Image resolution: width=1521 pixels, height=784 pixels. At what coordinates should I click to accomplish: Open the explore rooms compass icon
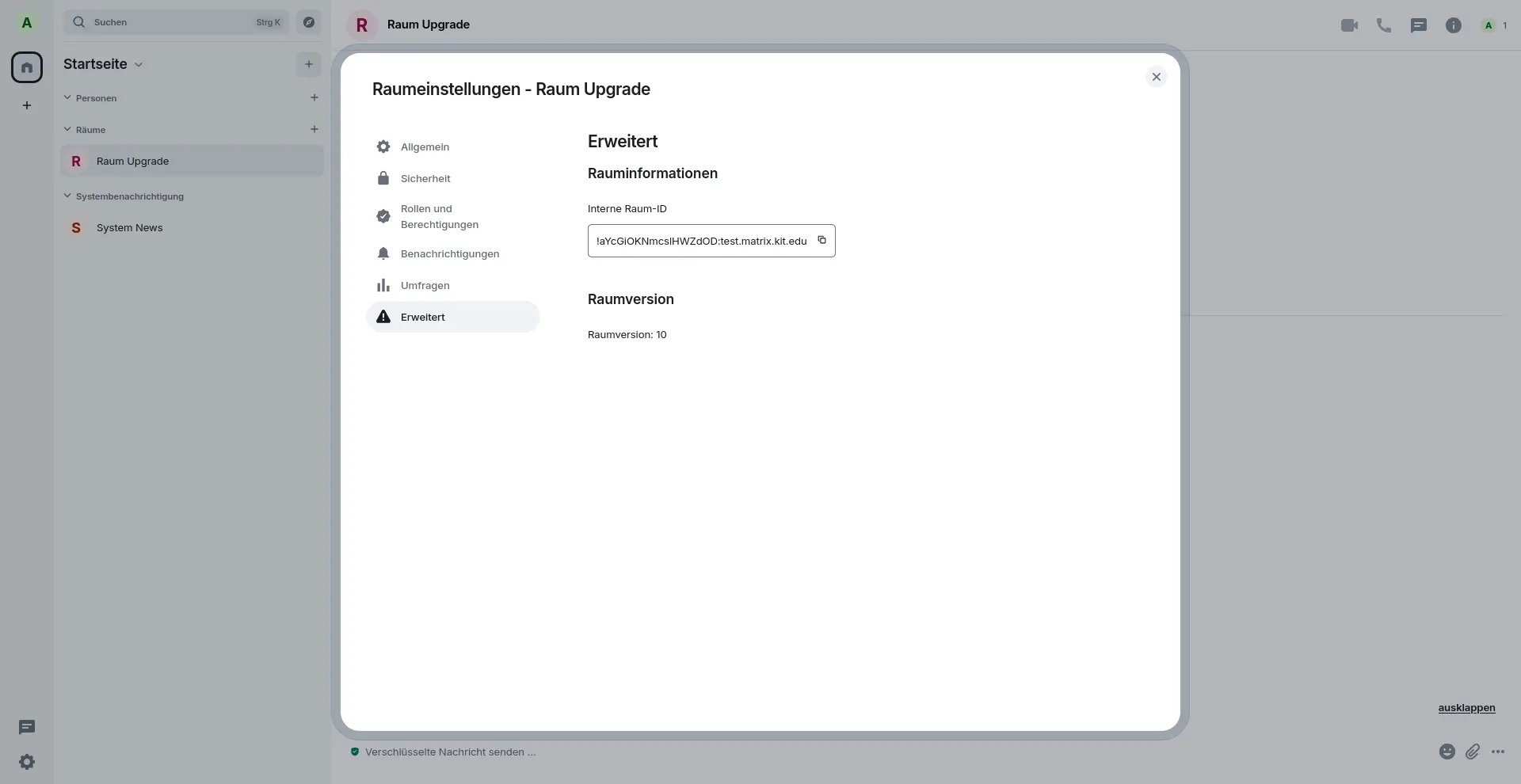309,22
